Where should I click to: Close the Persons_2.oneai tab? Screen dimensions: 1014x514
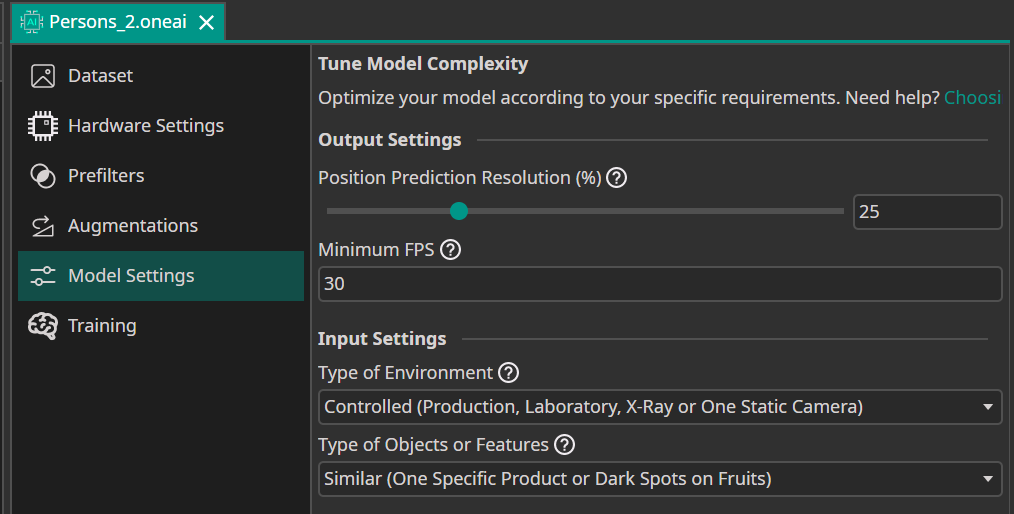[x=206, y=22]
